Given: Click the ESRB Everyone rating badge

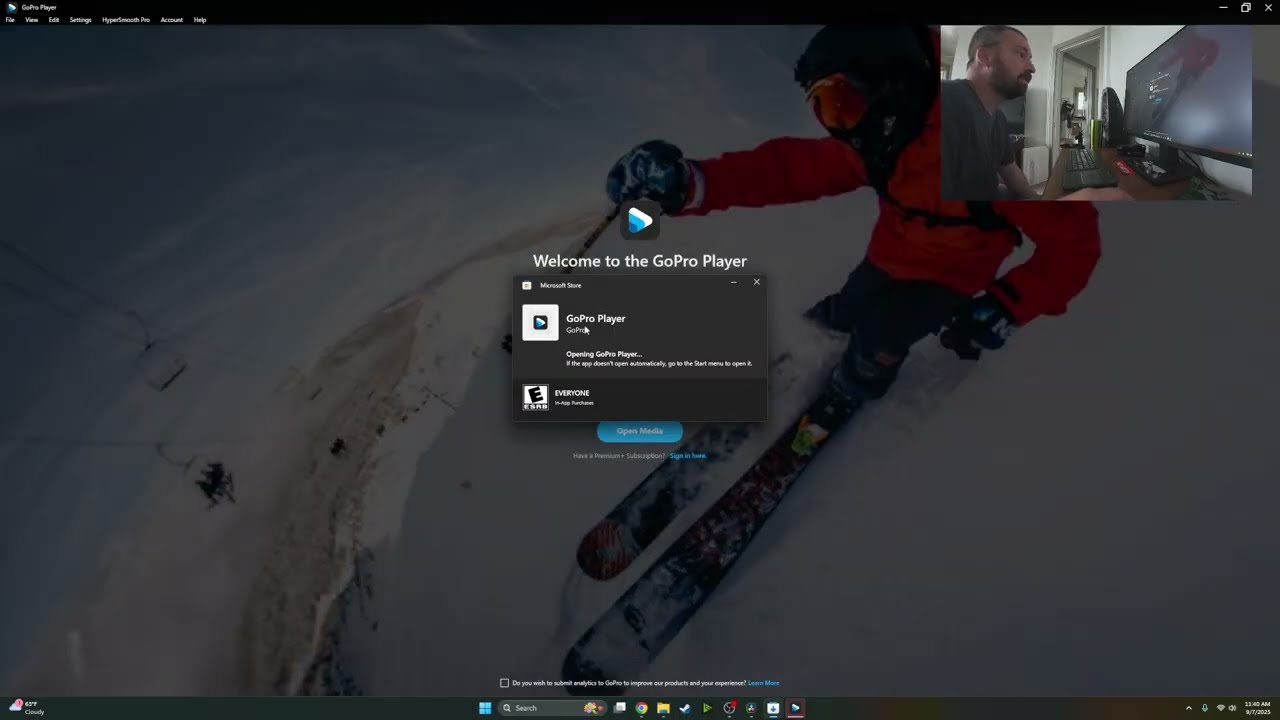Looking at the screenshot, I should (x=536, y=397).
